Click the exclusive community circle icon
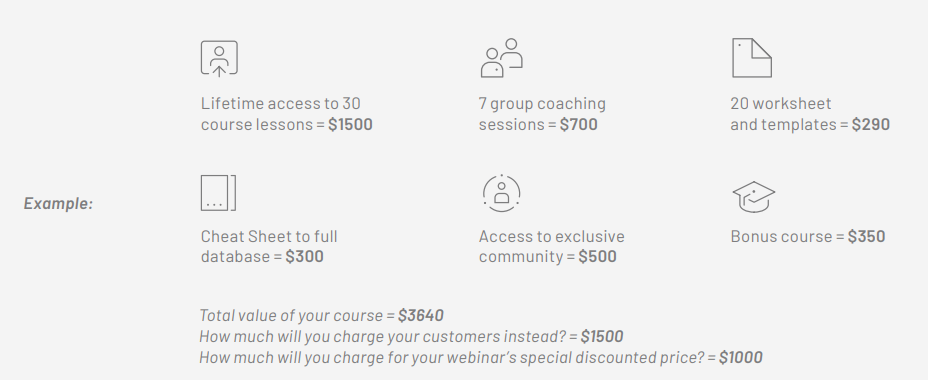 [501, 192]
